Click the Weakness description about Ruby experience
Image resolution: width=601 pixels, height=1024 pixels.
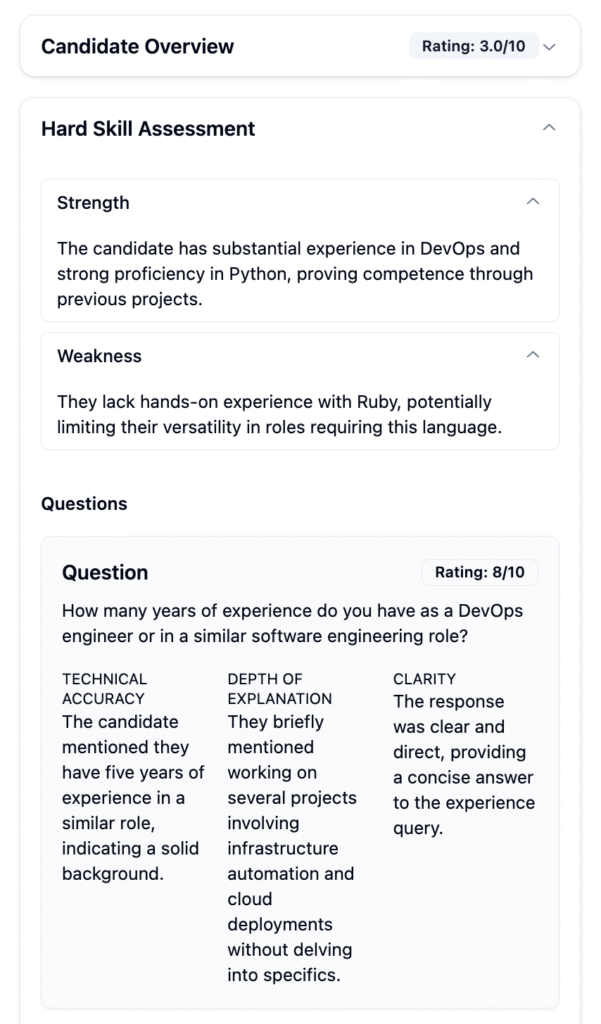[x=280, y=415]
